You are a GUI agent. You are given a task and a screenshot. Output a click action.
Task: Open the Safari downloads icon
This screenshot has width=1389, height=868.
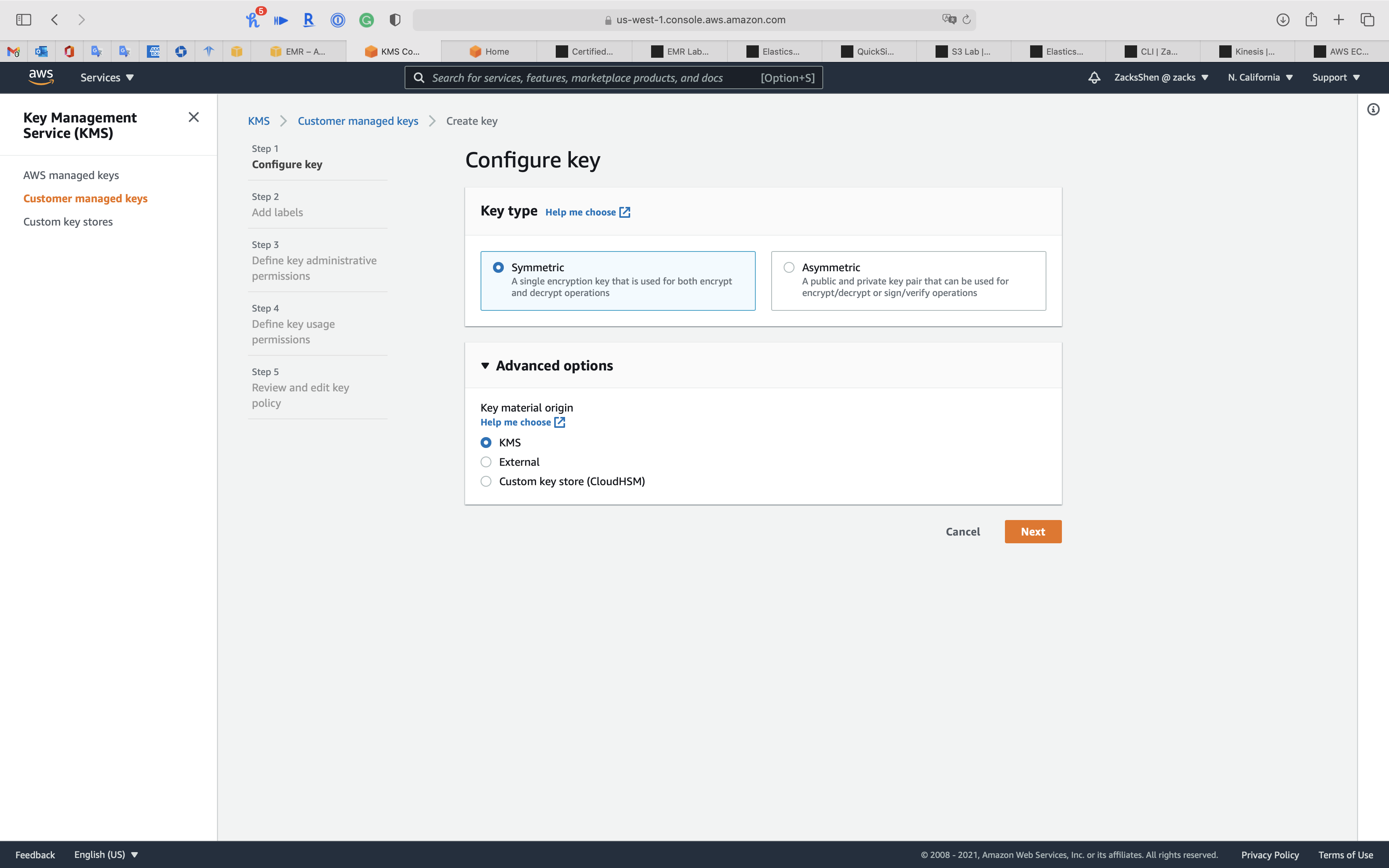tap(1283, 19)
